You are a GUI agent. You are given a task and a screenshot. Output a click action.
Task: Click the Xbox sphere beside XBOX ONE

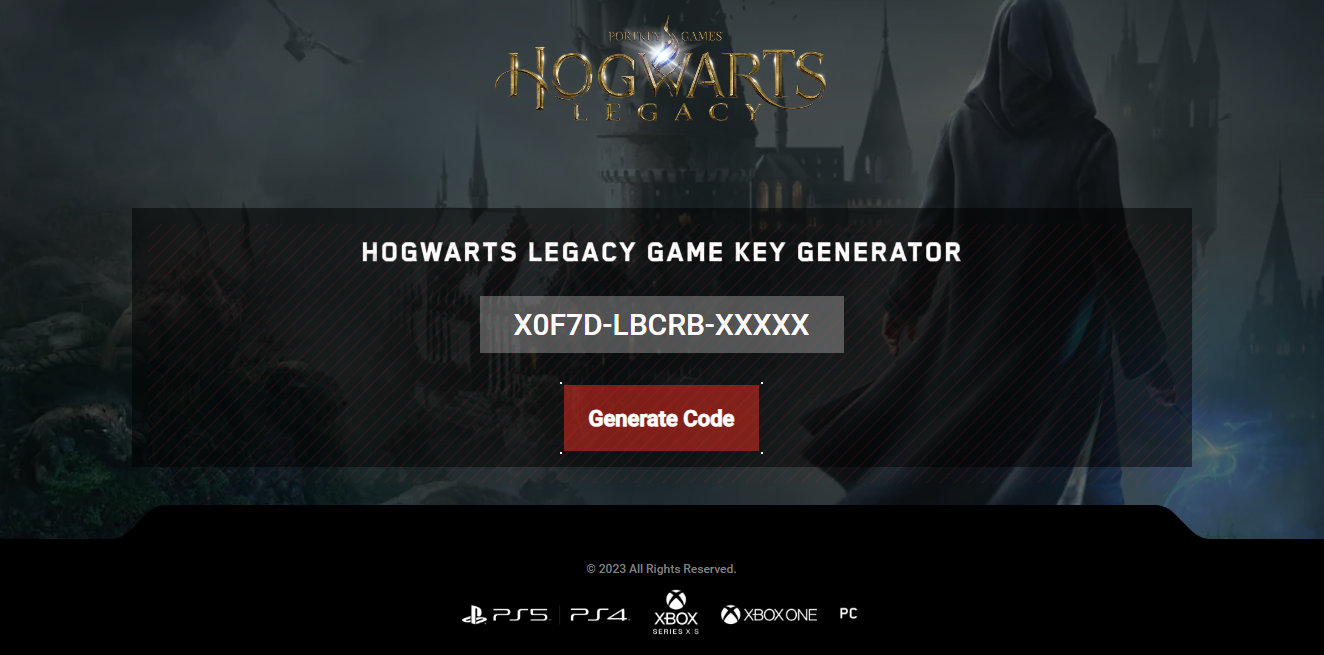[731, 615]
